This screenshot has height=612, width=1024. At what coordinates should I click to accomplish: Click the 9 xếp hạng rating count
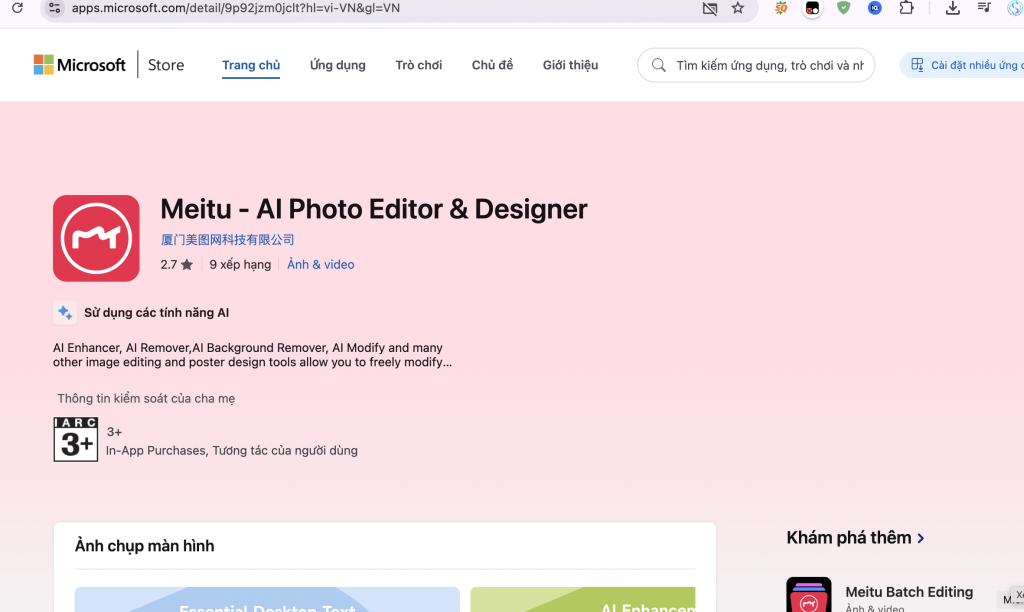tap(240, 265)
